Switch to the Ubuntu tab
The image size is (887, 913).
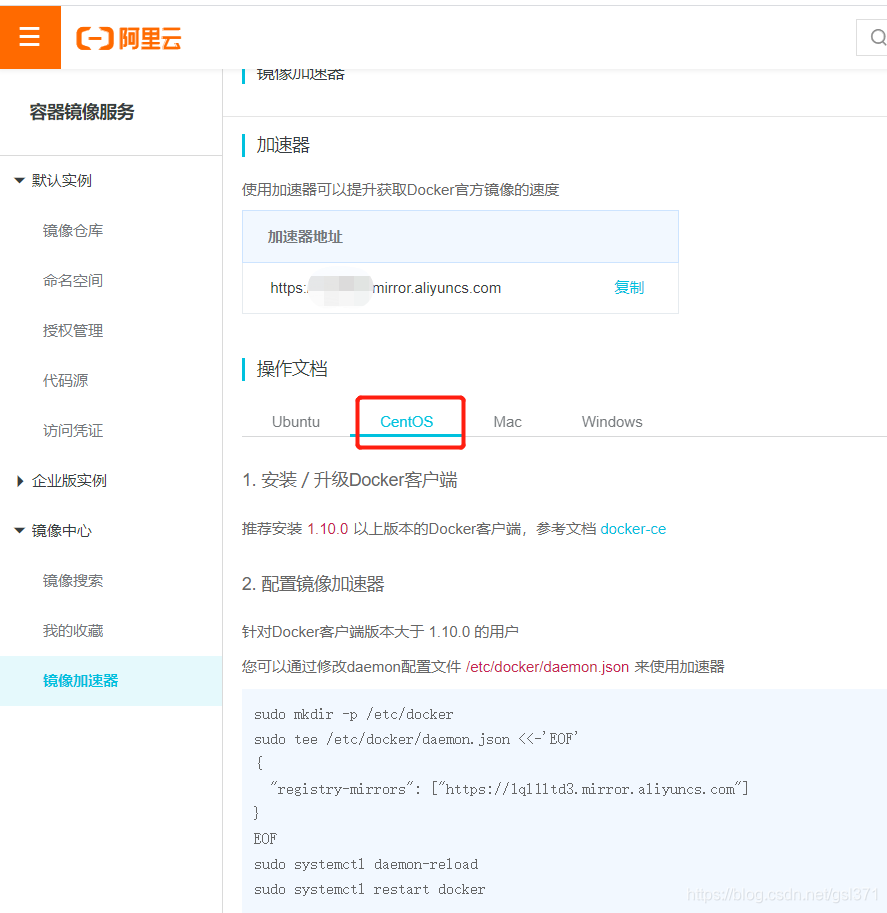coord(295,421)
